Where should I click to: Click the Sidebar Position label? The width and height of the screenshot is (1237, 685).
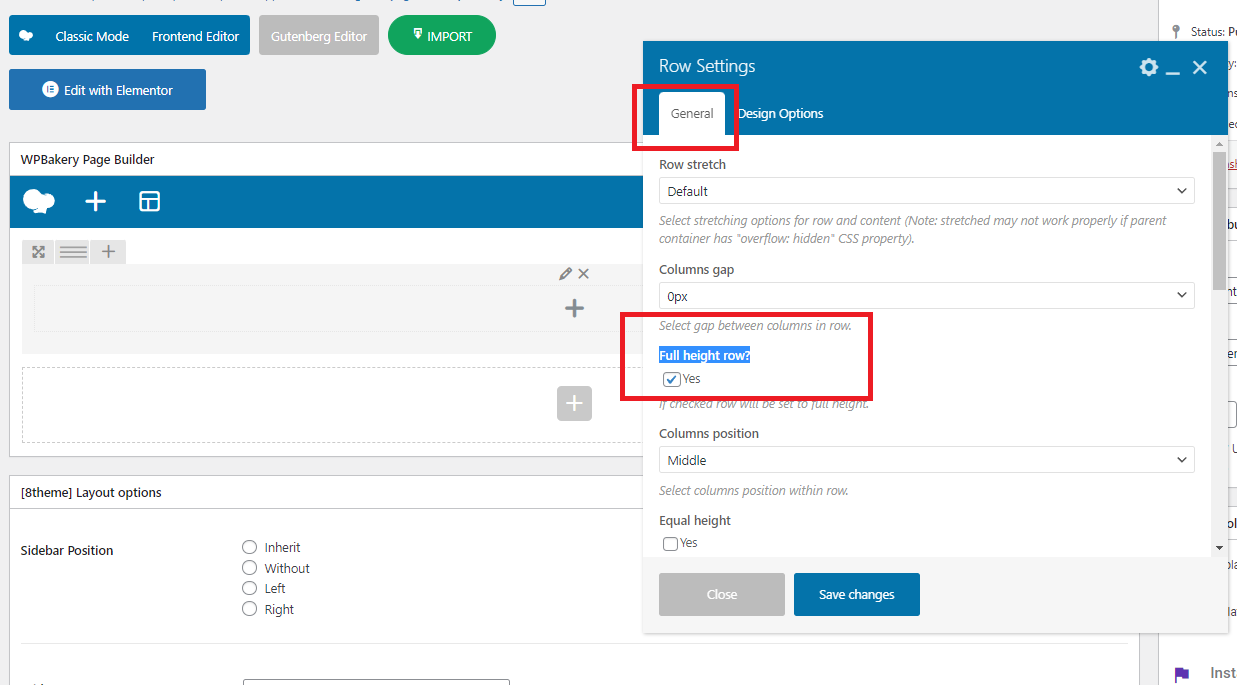[x=67, y=550]
